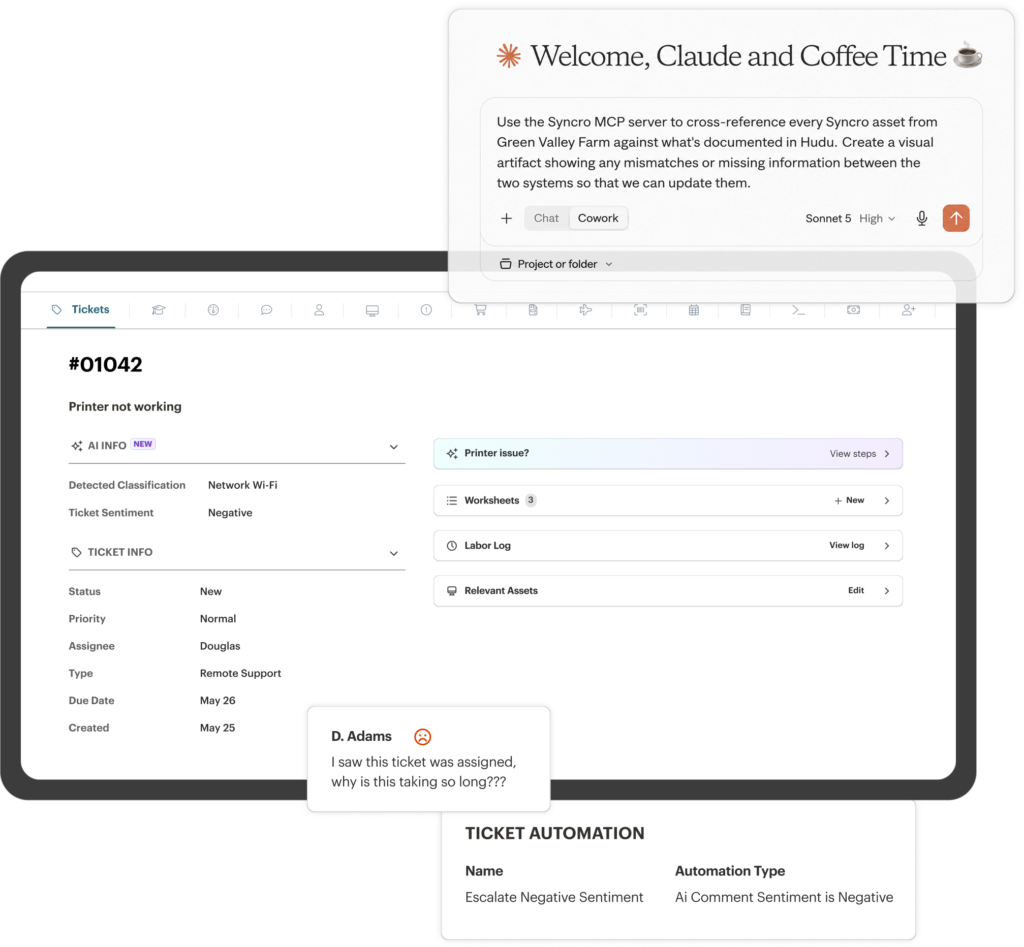Click the Worksheets count badge 3
Viewport: 1024px width, 947px height.
click(531, 500)
